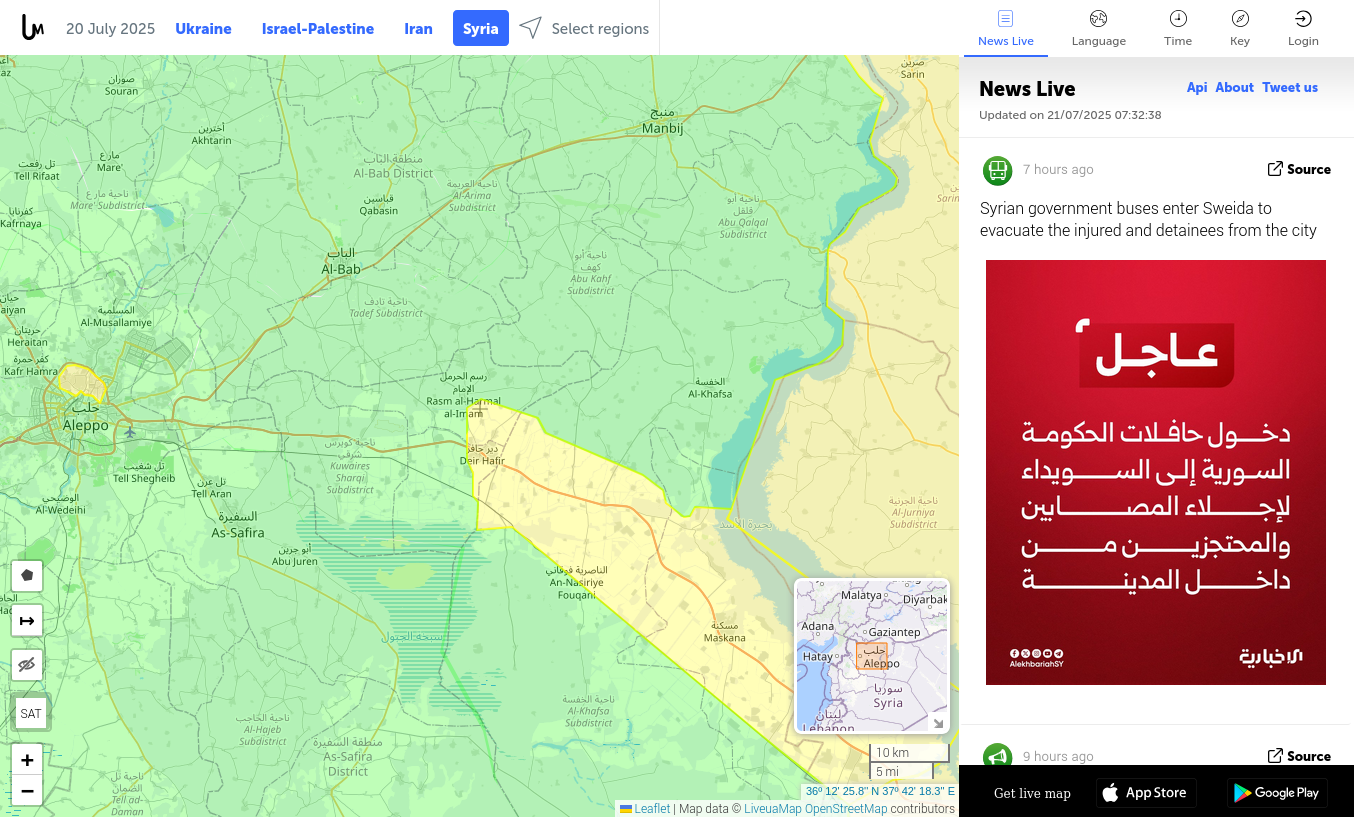Open the Time tab
Screen dimensions: 1354x817
(1178, 28)
